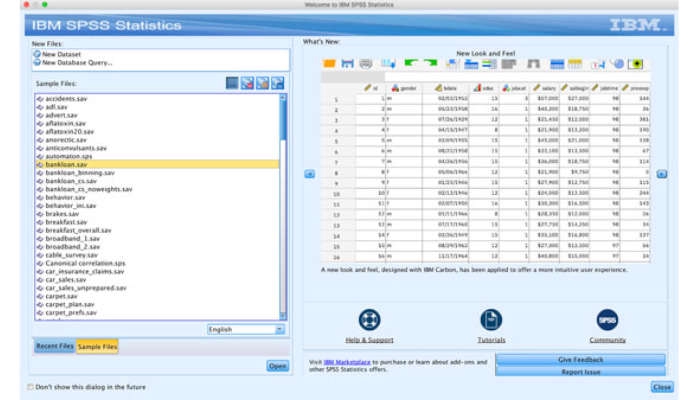Screen dimensions: 700x400
Task: Select carpet.sav file
Action: click(x=157, y=296)
